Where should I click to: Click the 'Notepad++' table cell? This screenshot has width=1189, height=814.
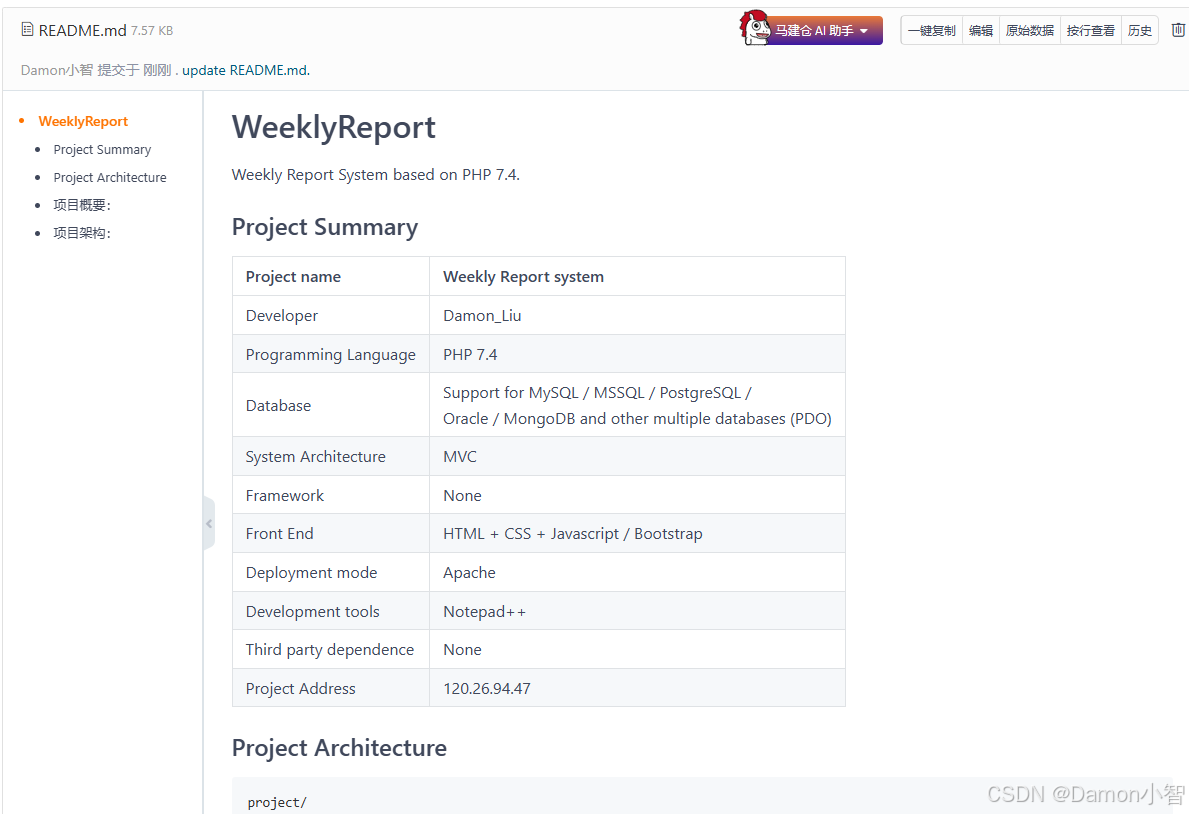click(x=637, y=611)
